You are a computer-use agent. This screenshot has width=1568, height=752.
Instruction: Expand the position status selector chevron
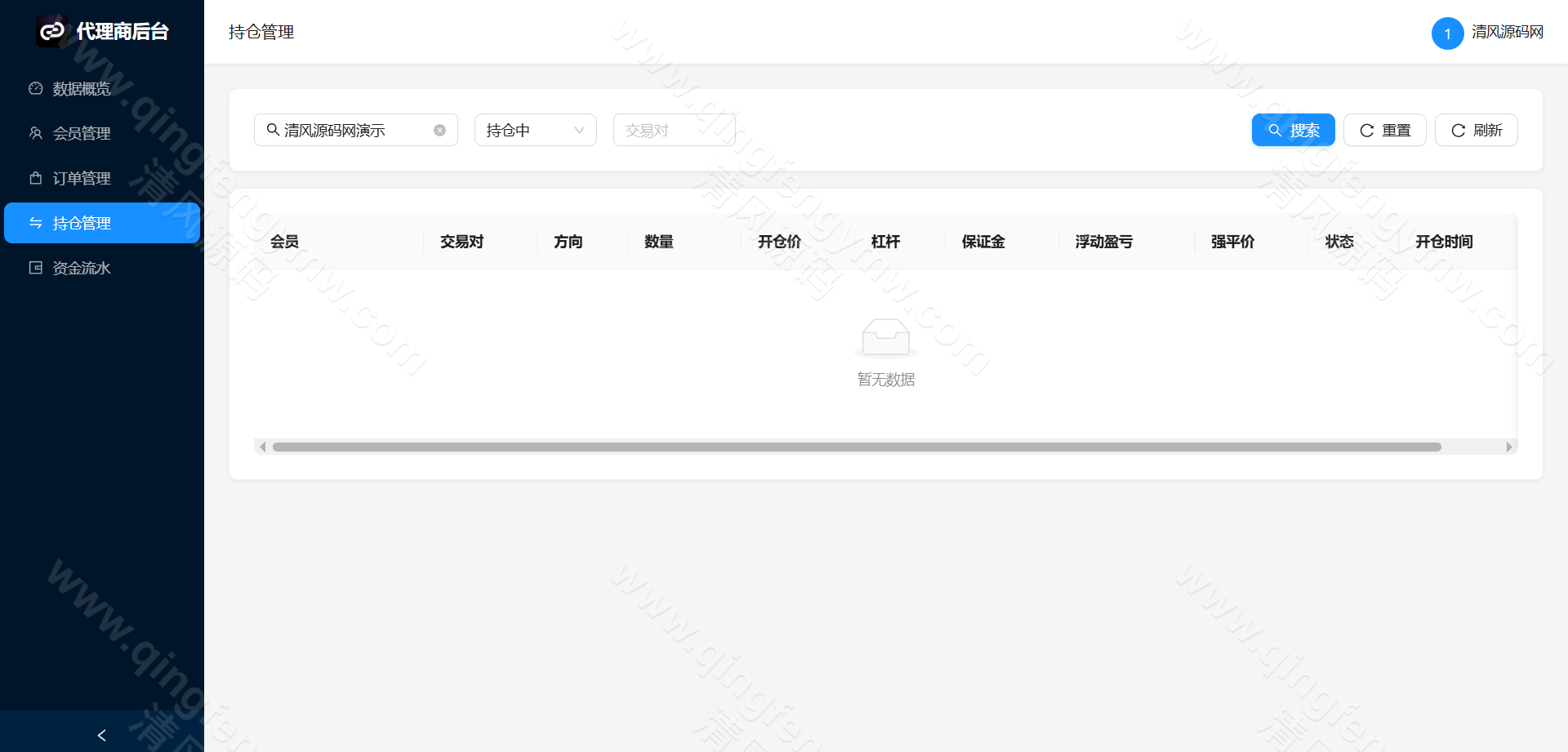(580, 129)
